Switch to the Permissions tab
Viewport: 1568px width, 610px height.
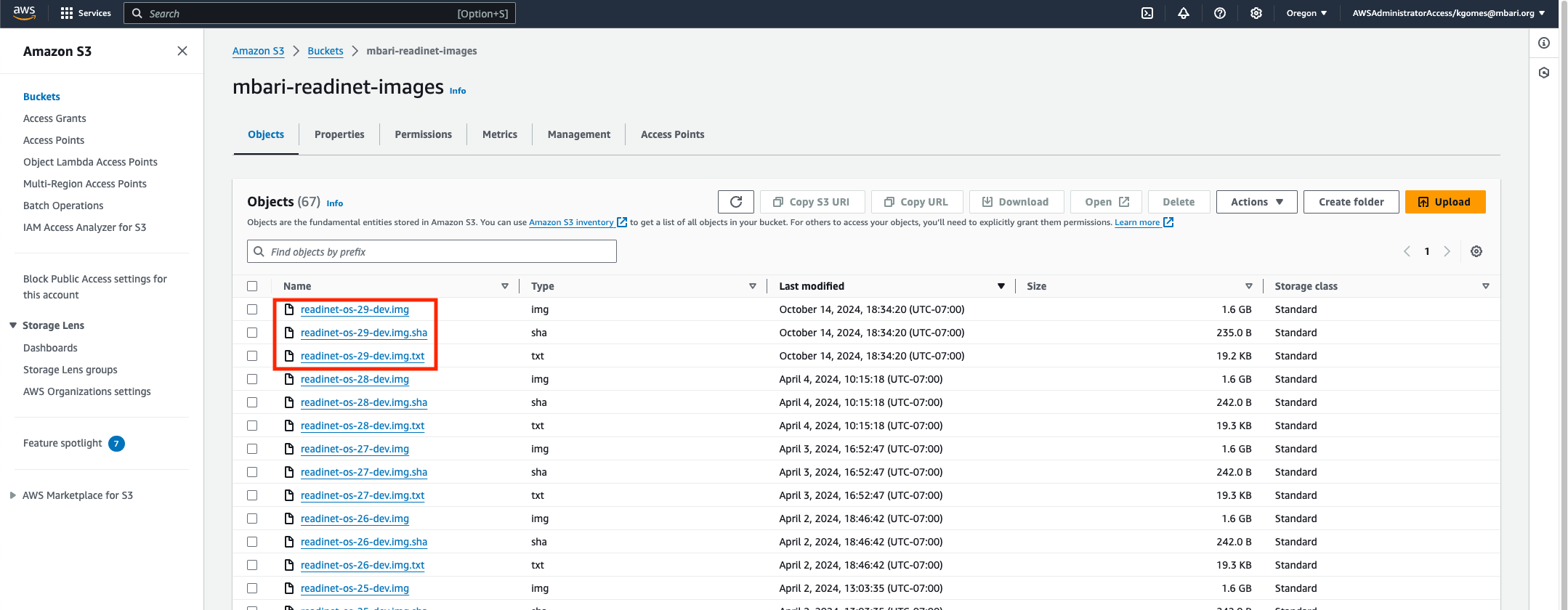[x=424, y=134]
